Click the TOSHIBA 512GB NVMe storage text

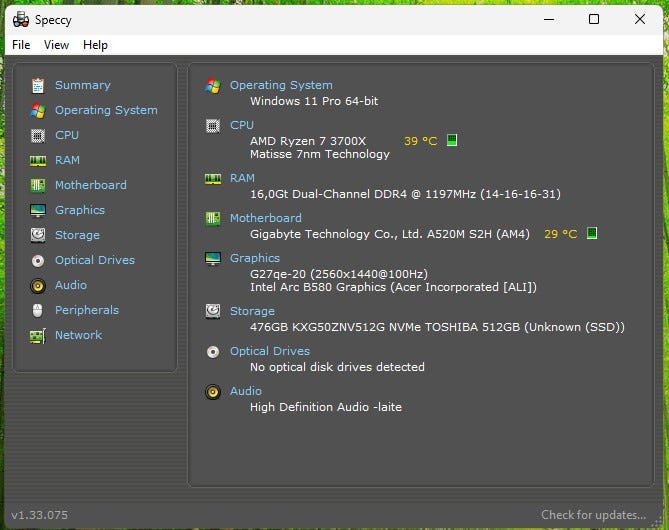[437, 327]
